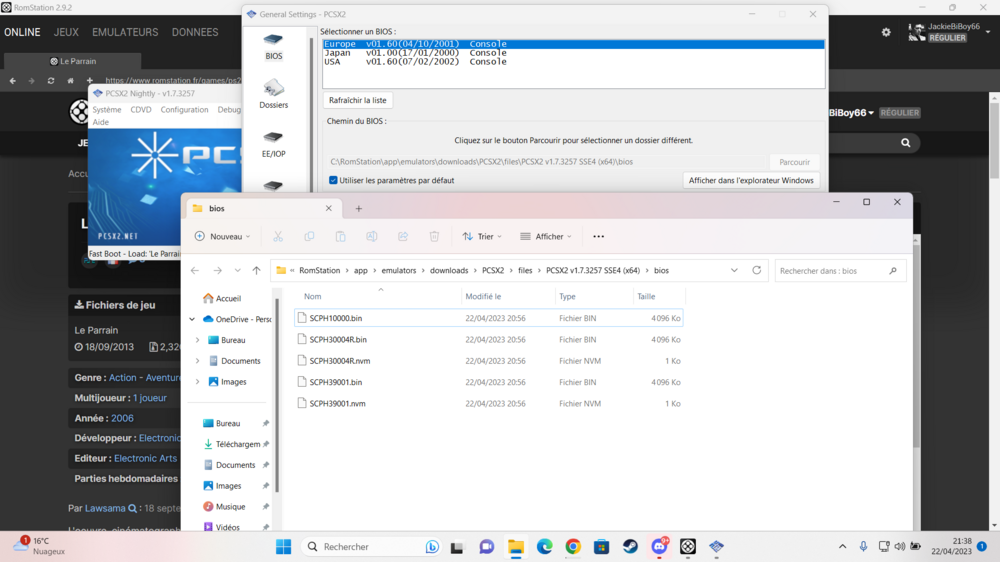This screenshot has width=1000, height=562.
Task: Open the three-dots more options menu
Action: coord(598,237)
